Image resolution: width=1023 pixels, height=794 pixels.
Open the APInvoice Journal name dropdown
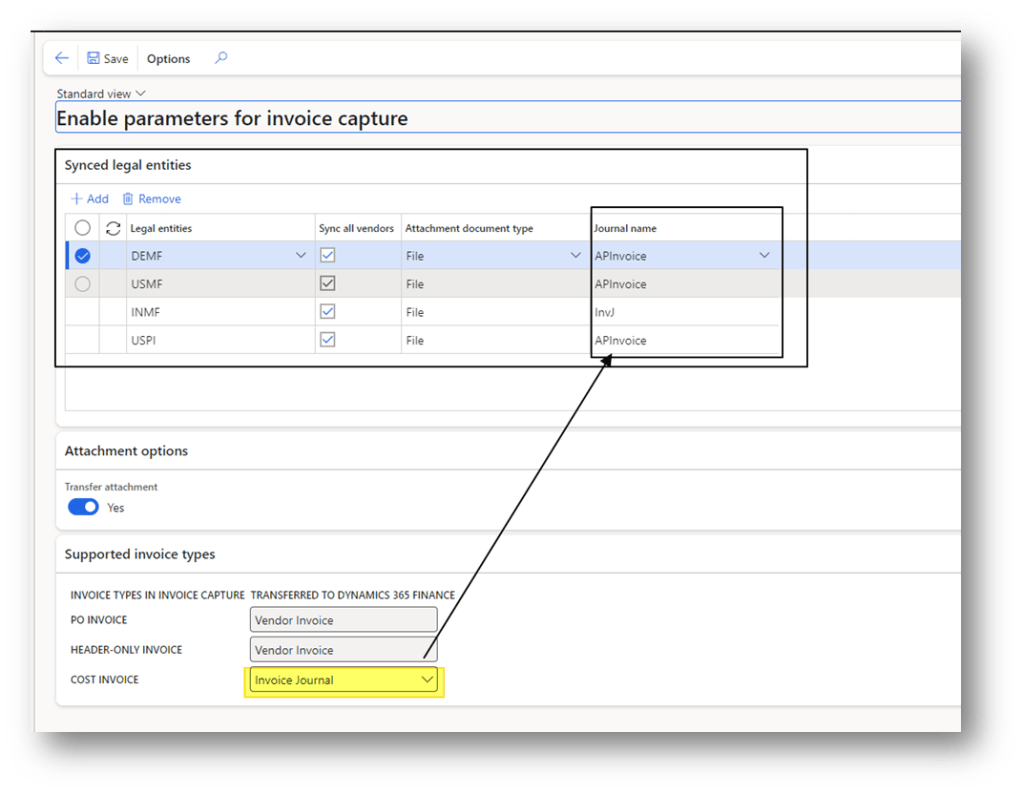click(x=764, y=256)
